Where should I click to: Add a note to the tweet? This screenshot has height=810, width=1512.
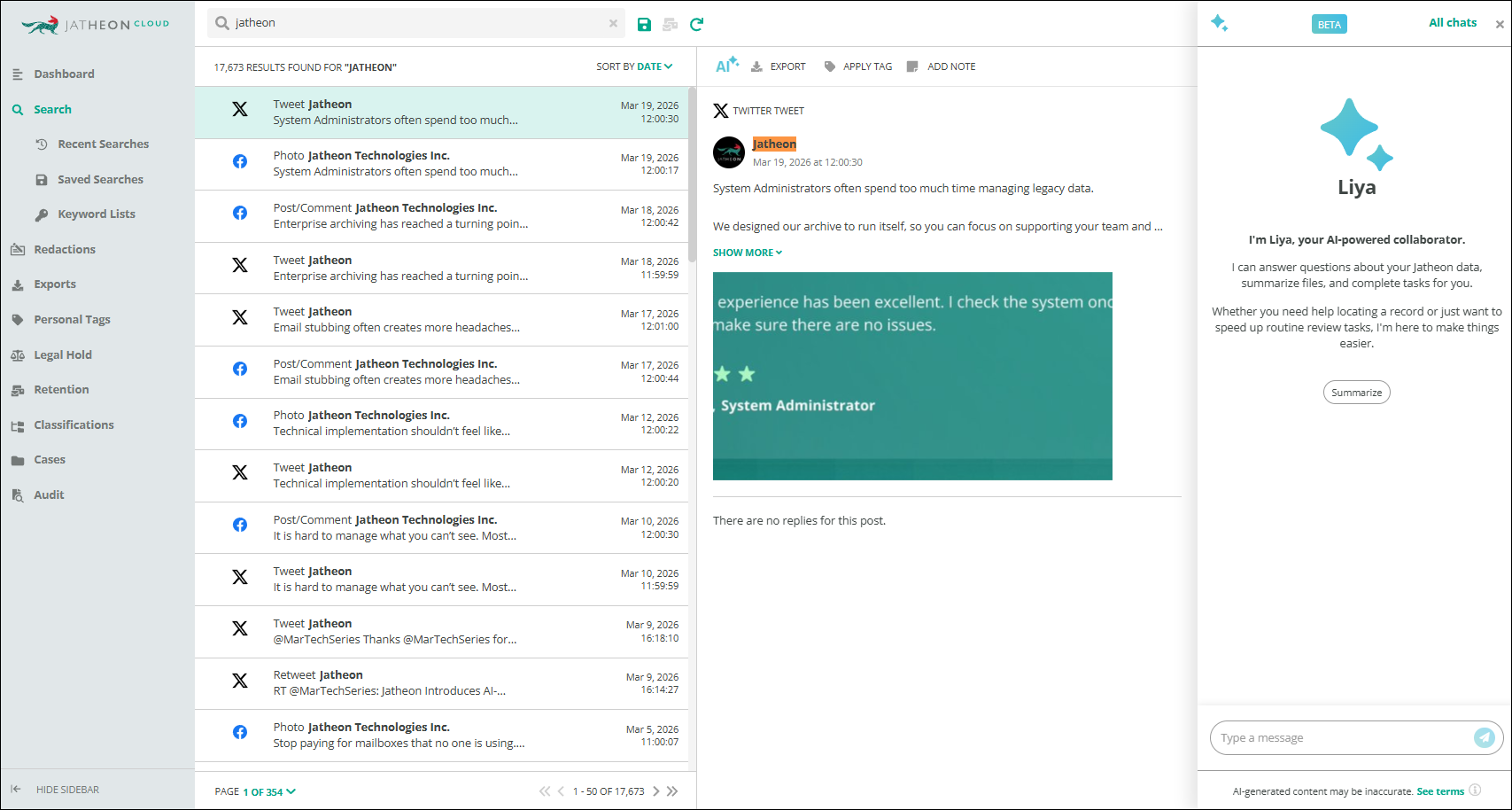941,66
